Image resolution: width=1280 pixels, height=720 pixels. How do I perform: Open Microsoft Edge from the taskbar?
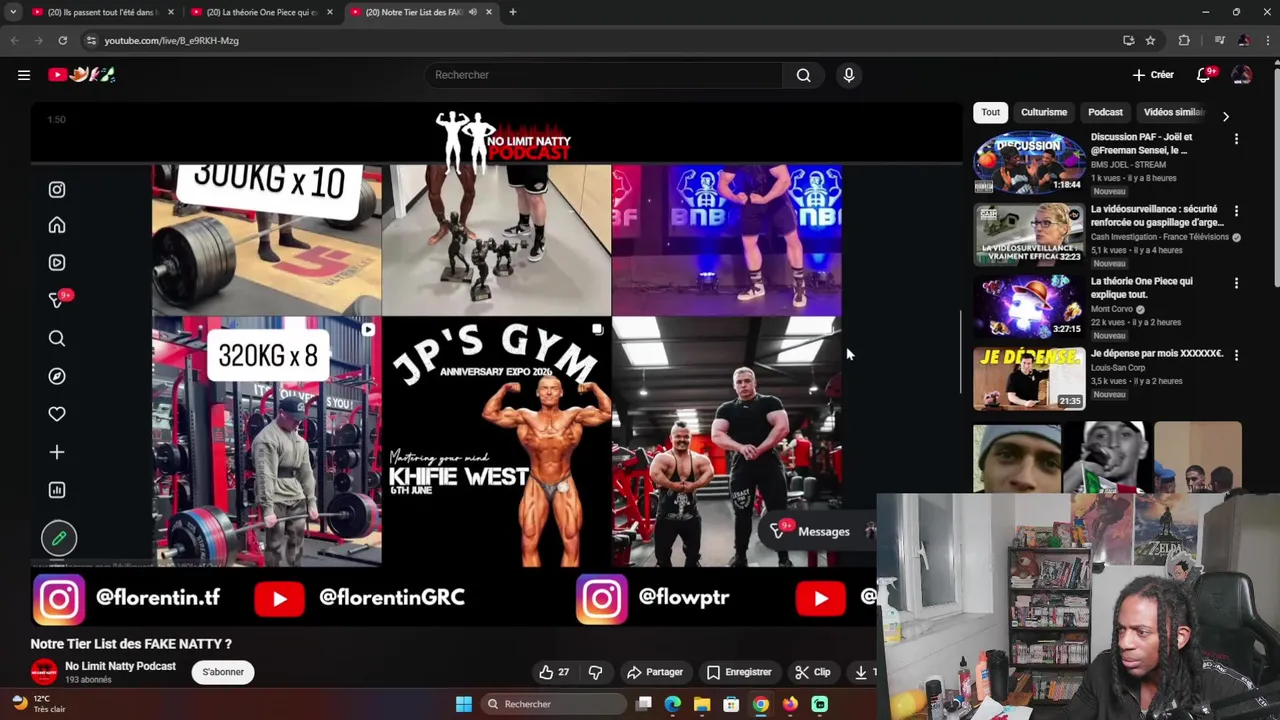[x=673, y=704]
